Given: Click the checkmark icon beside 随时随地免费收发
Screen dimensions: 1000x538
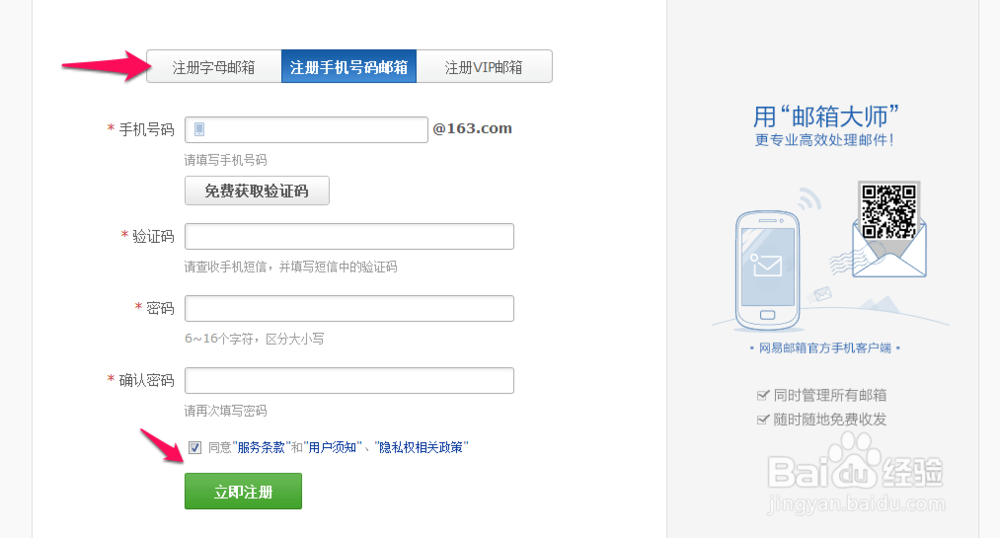Looking at the screenshot, I should pos(762,419).
